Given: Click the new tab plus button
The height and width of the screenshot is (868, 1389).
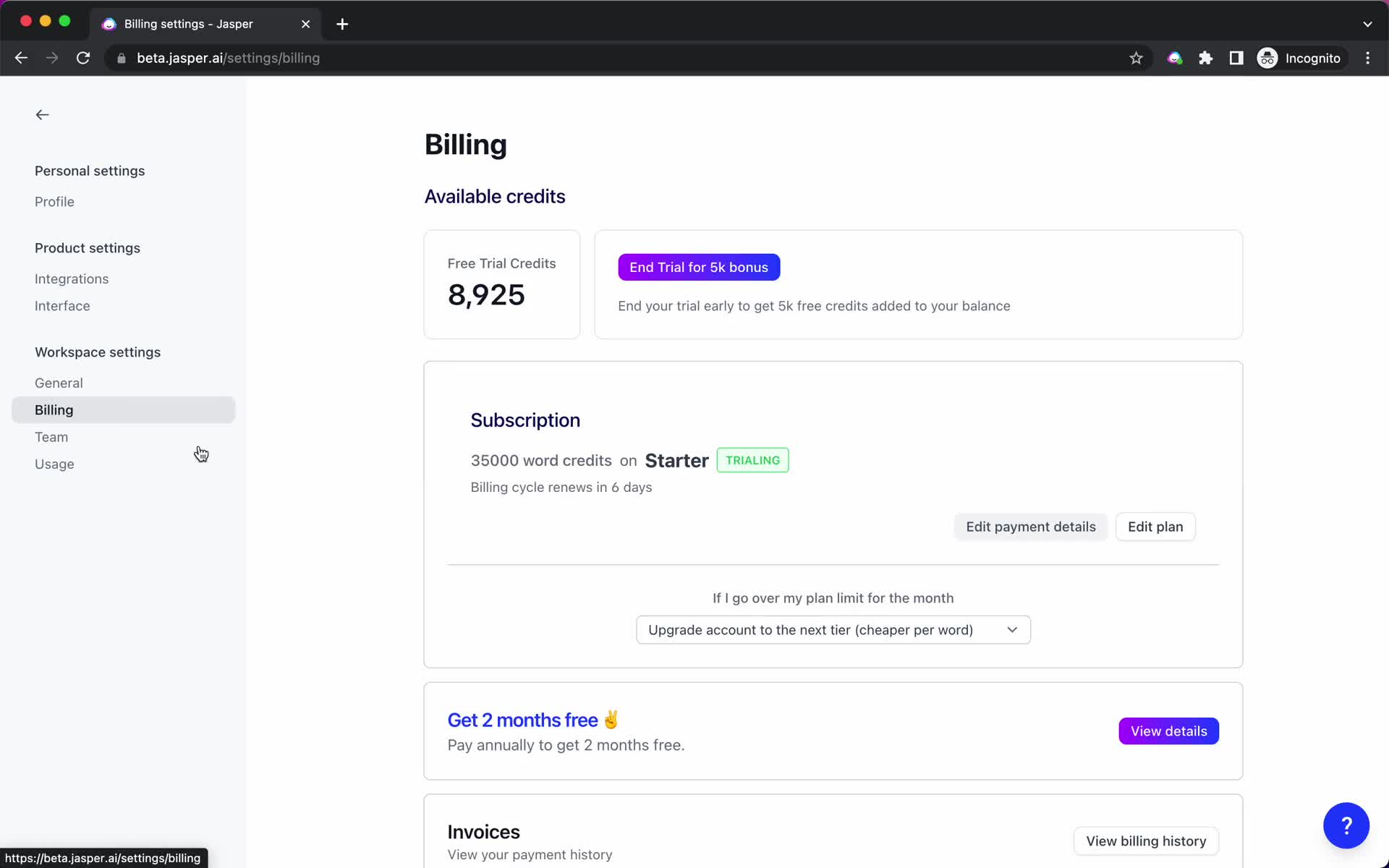Looking at the screenshot, I should tap(342, 23).
